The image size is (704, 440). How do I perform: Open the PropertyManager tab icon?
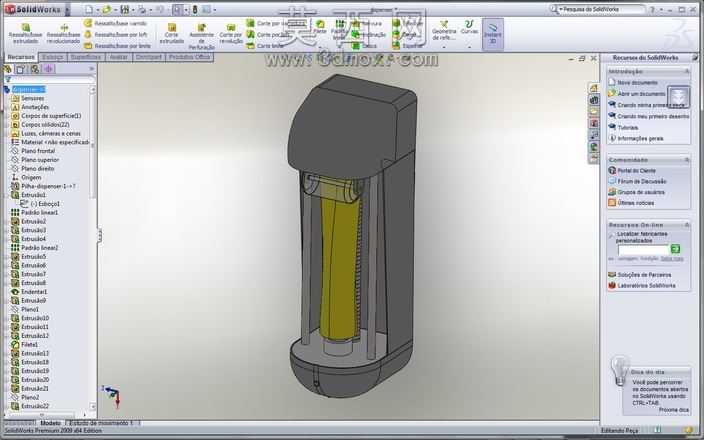pos(21,69)
